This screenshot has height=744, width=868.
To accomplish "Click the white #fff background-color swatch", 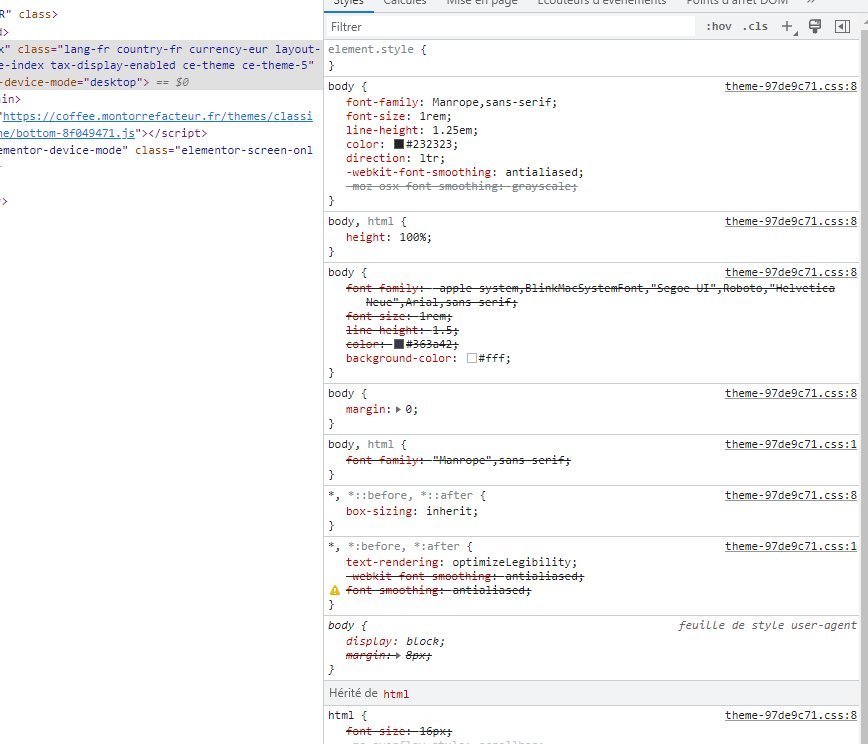I will point(472,358).
